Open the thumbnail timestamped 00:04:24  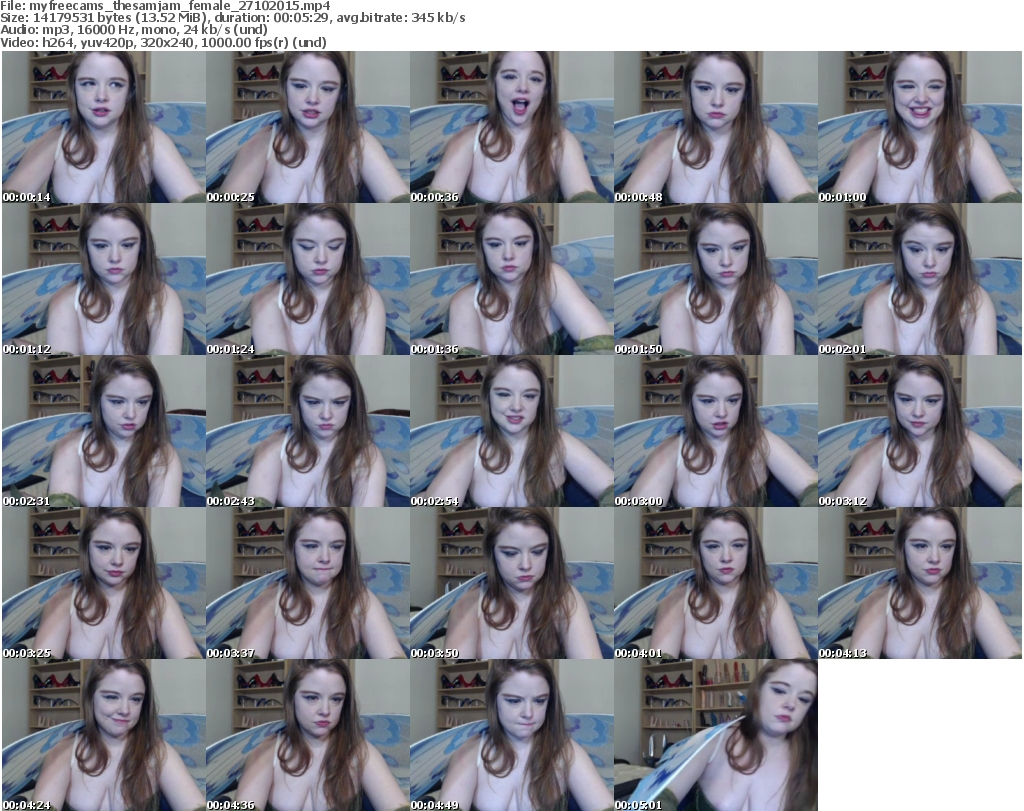click(104, 735)
